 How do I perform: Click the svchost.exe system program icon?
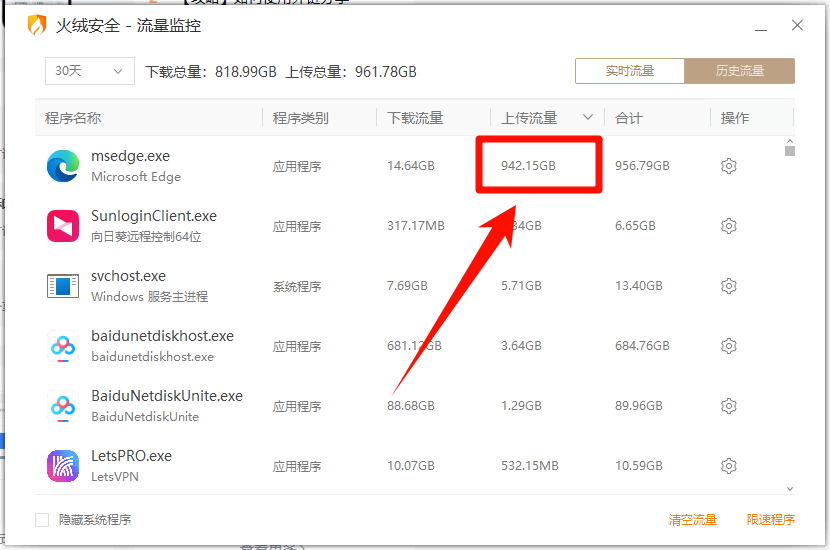pyautogui.click(x=63, y=286)
